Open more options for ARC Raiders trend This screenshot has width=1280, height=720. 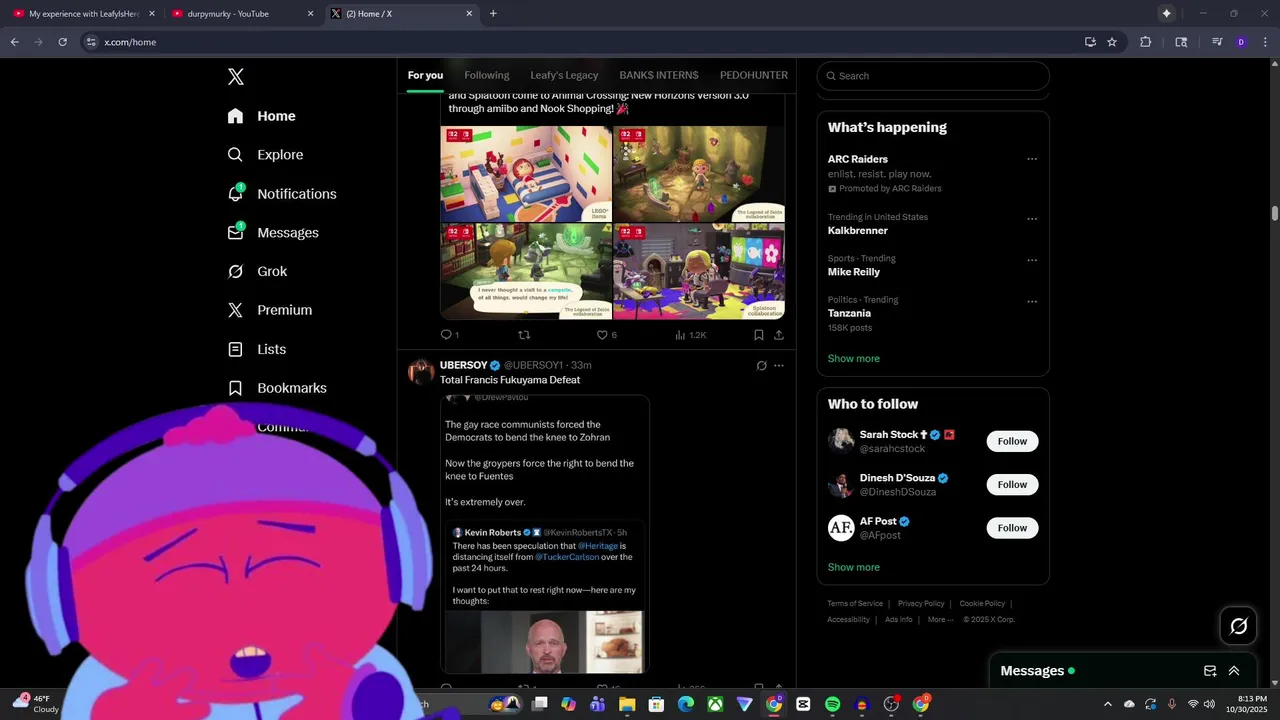point(1032,159)
